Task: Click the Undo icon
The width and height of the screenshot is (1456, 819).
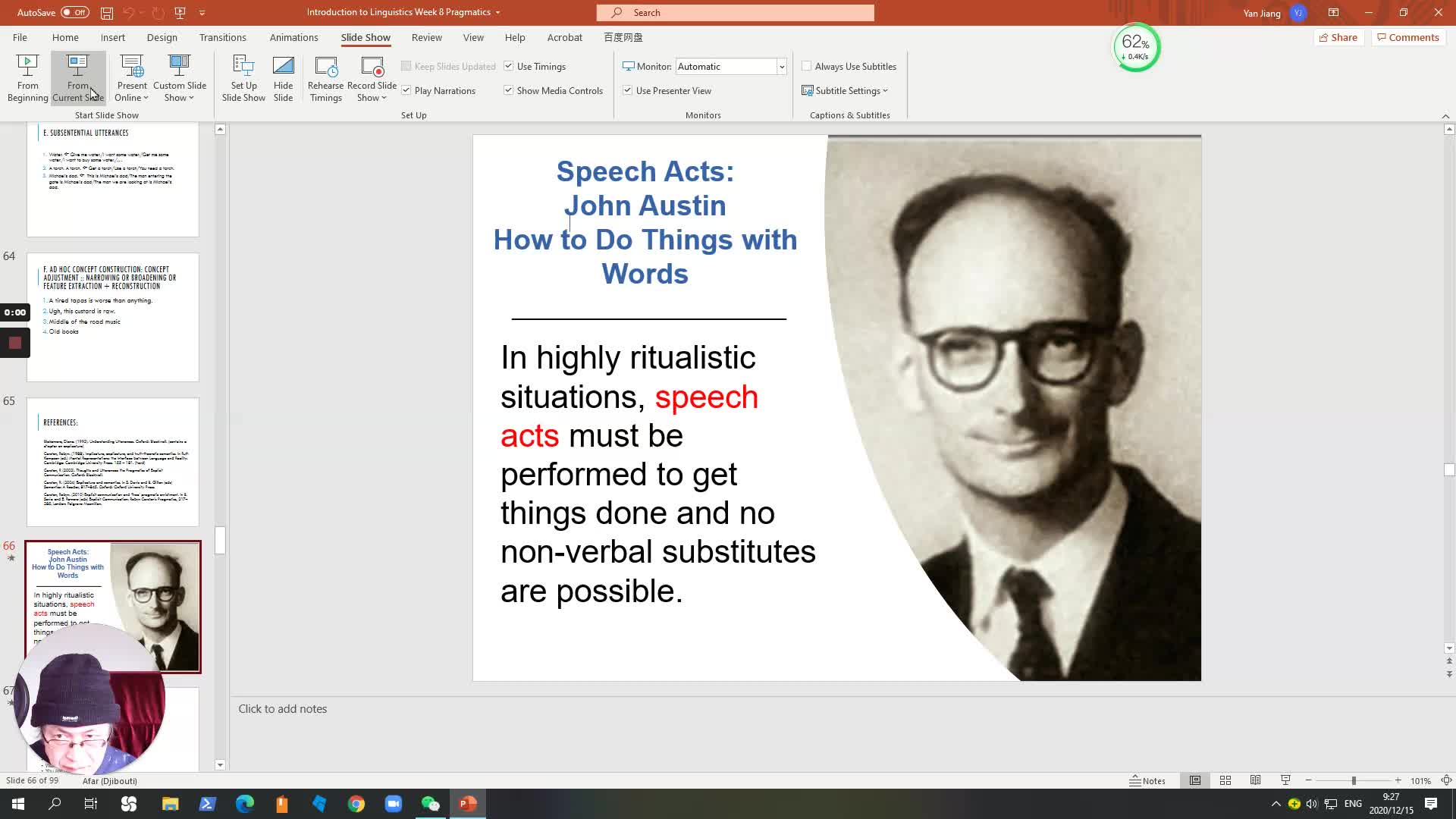Action: [x=128, y=13]
